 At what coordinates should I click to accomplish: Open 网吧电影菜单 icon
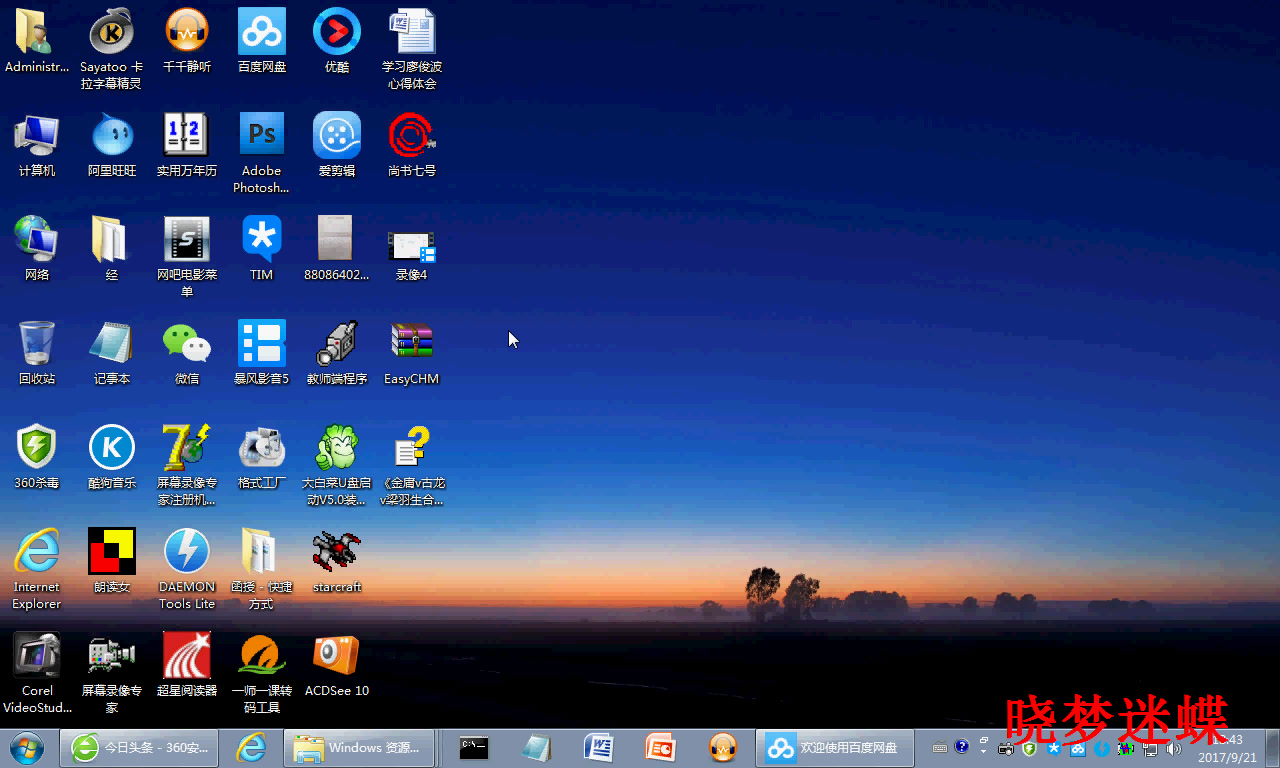click(x=187, y=257)
